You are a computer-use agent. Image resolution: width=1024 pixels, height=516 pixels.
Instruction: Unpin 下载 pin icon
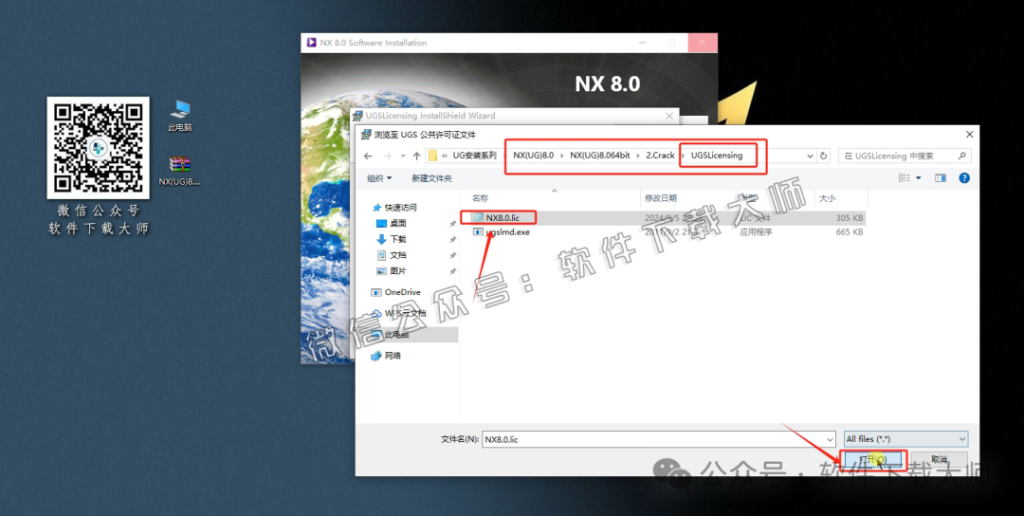click(x=453, y=239)
